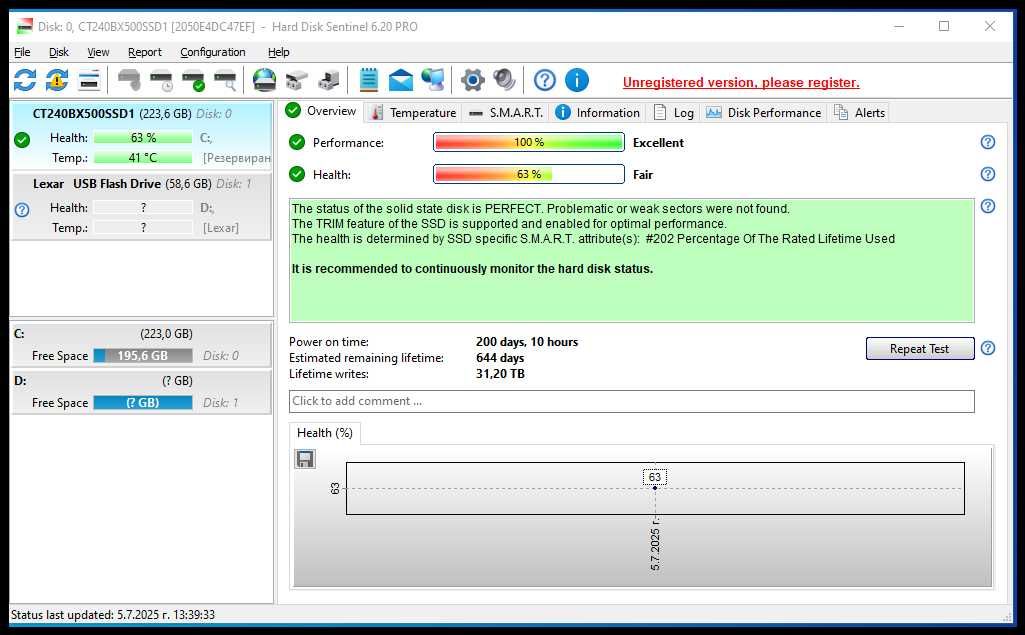Click the Health 63 % bar in Overview

[x=528, y=174]
